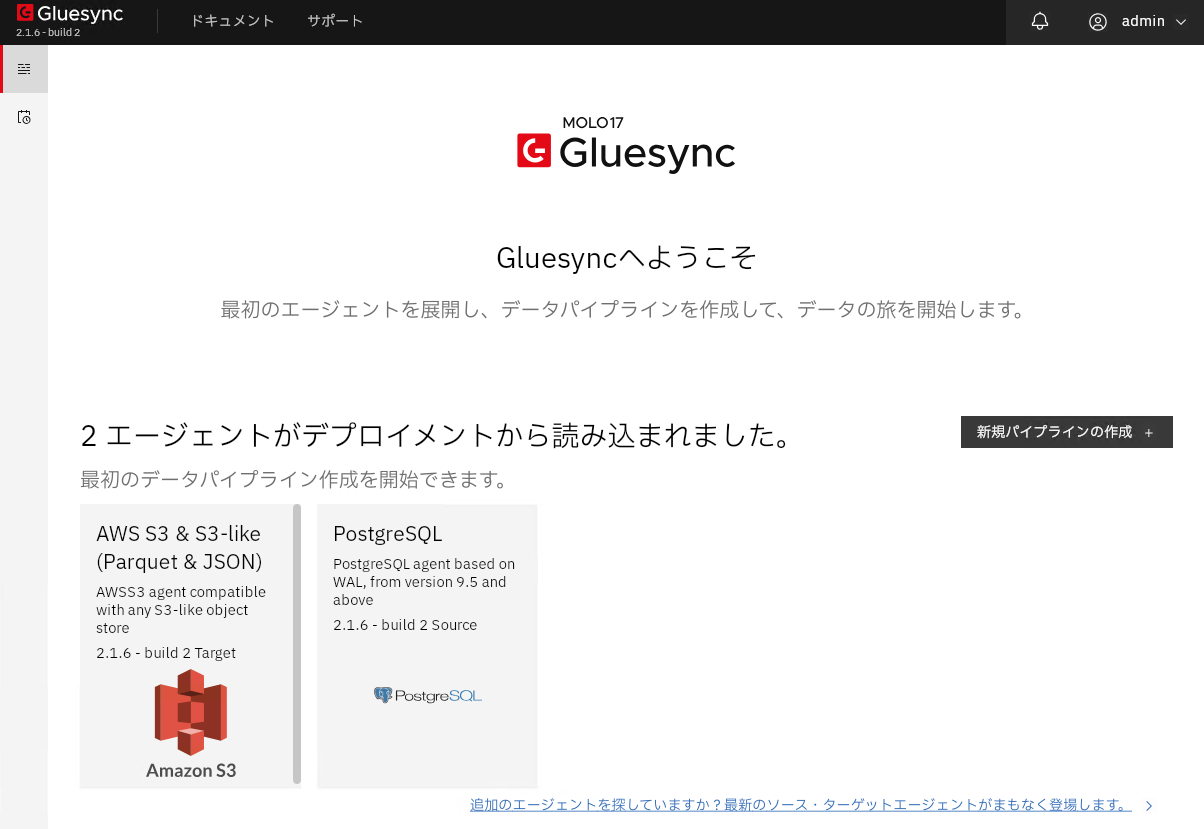Image resolution: width=1204 pixels, height=829 pixels.
Task: Click the large MOLO17 Gluesync center logo
Action: [626, 145]
